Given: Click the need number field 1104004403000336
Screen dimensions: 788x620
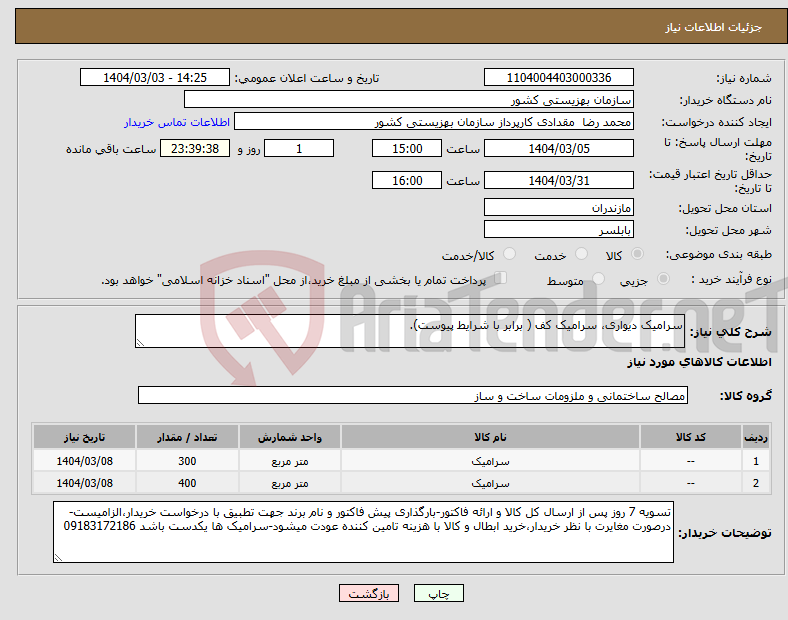Looking at the screenshot, I should [558, 78].
